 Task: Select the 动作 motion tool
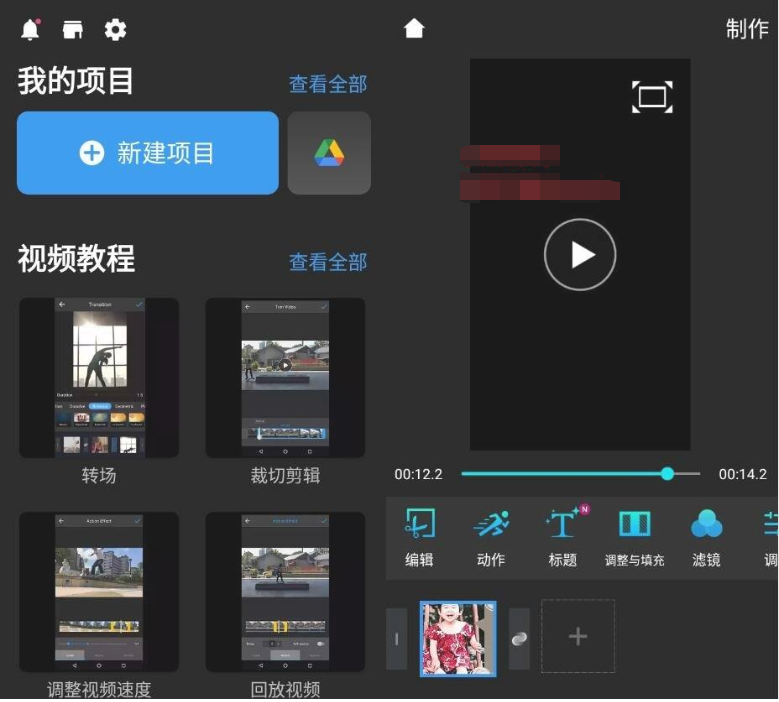[x=491, y=537]
